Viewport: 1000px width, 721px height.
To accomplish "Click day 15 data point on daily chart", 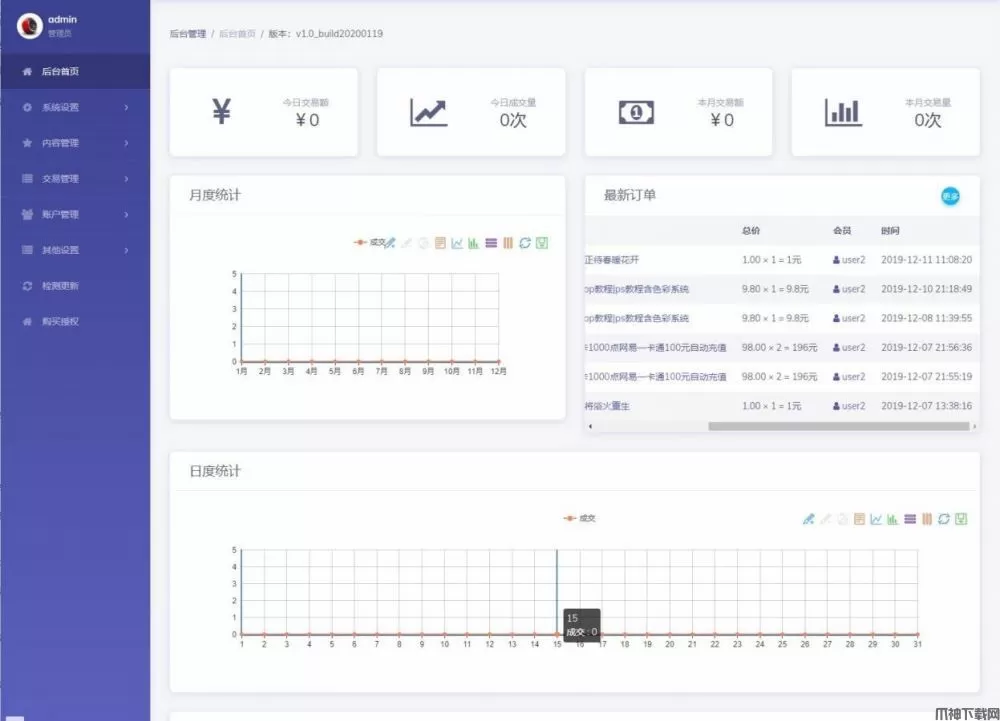I will point(557,634).
